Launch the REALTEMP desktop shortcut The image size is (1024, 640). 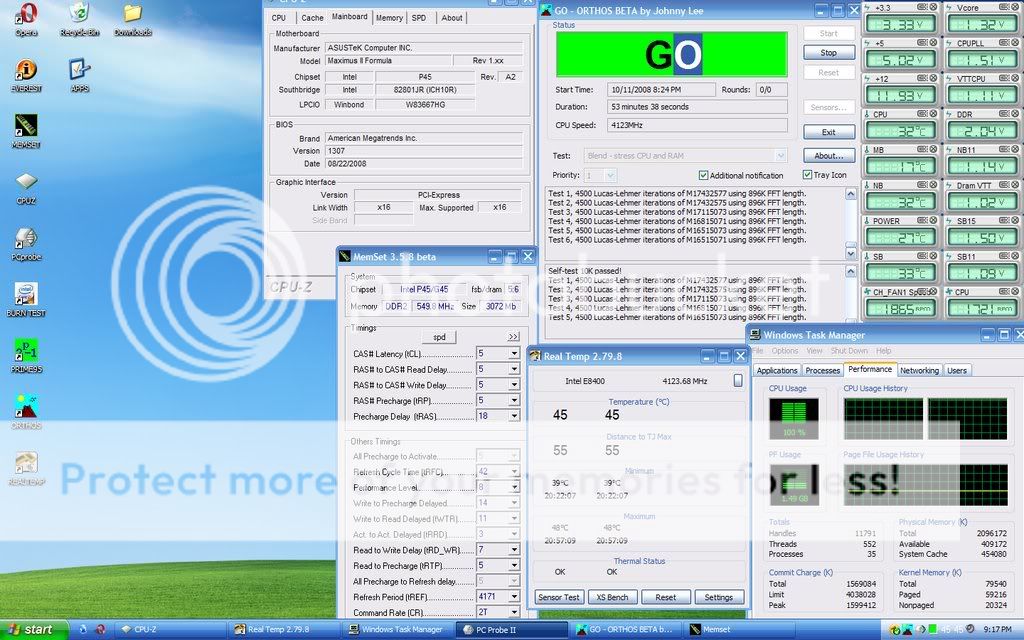26,468
